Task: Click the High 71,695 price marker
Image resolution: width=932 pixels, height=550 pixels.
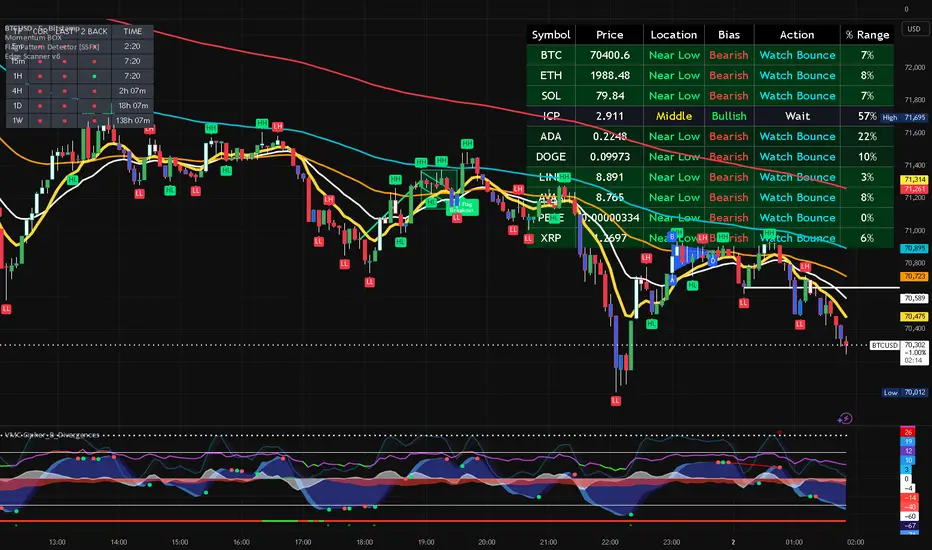Action: [x=904, y=118]
